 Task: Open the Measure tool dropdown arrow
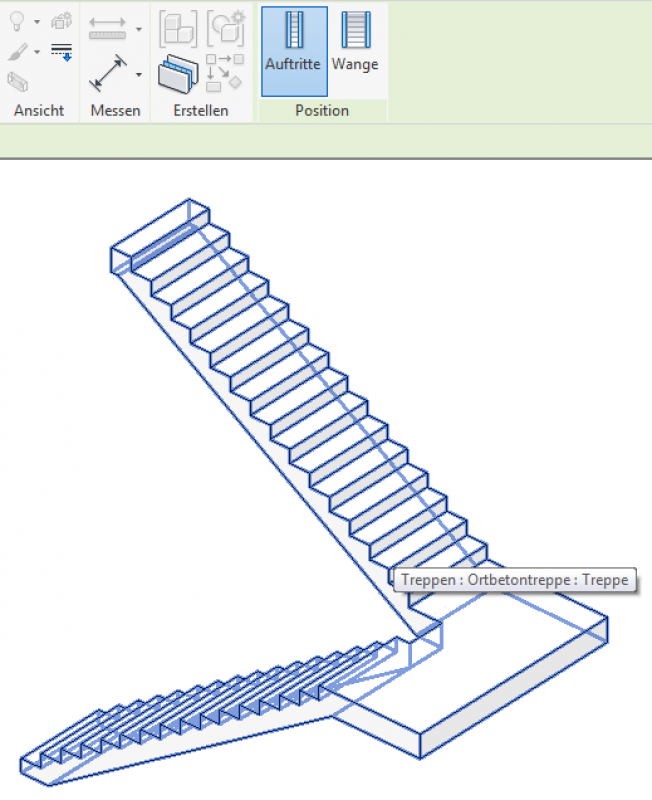pyautogui.click(x=138, y=74)
